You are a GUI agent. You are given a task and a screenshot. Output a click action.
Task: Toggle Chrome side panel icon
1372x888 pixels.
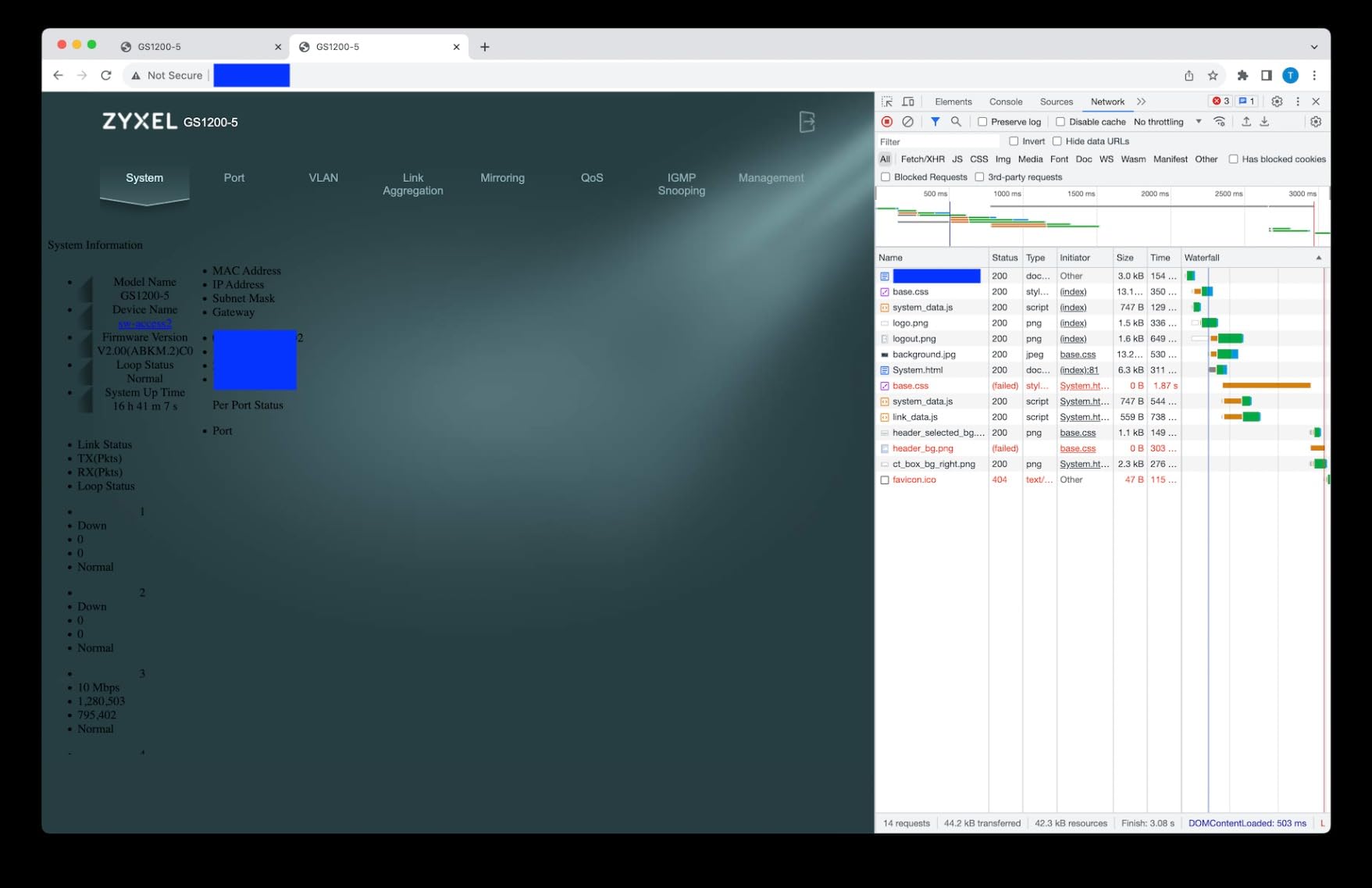click(x=1267, y=76)
